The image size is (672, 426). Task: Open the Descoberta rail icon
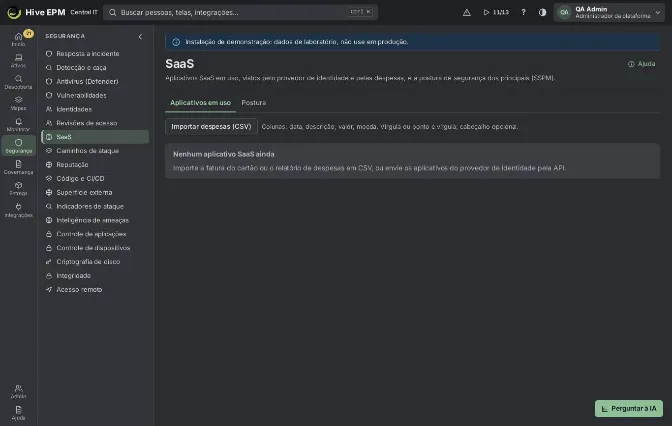point(18,82)
